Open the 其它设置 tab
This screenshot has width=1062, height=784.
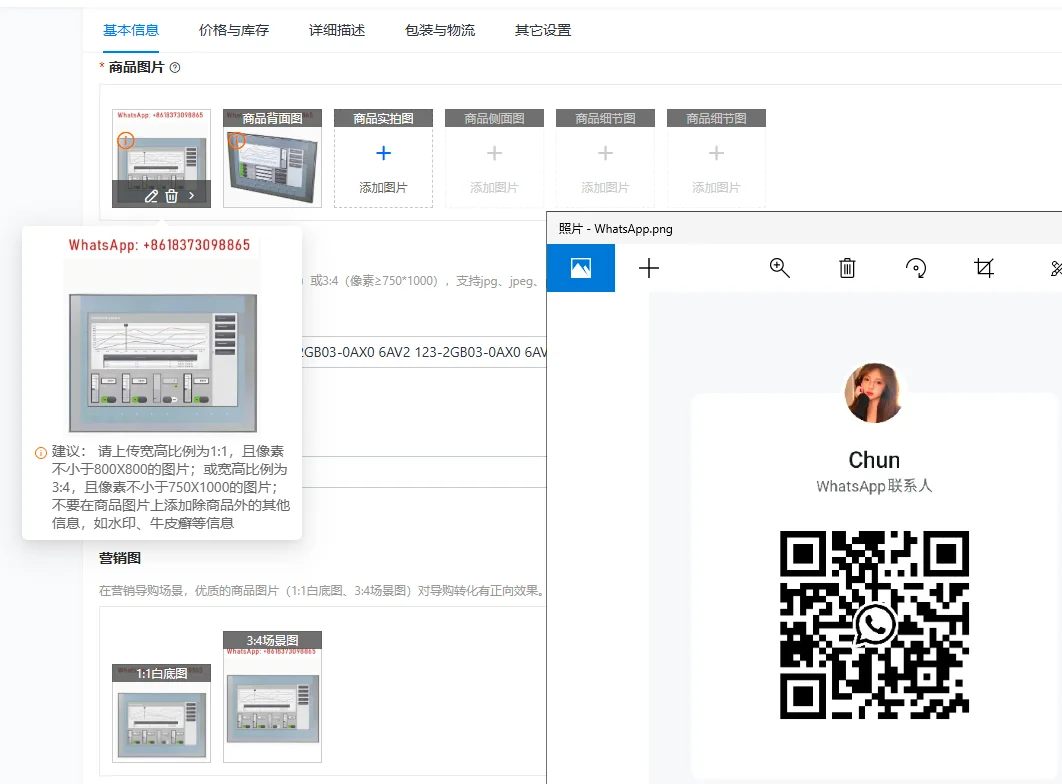543,30
